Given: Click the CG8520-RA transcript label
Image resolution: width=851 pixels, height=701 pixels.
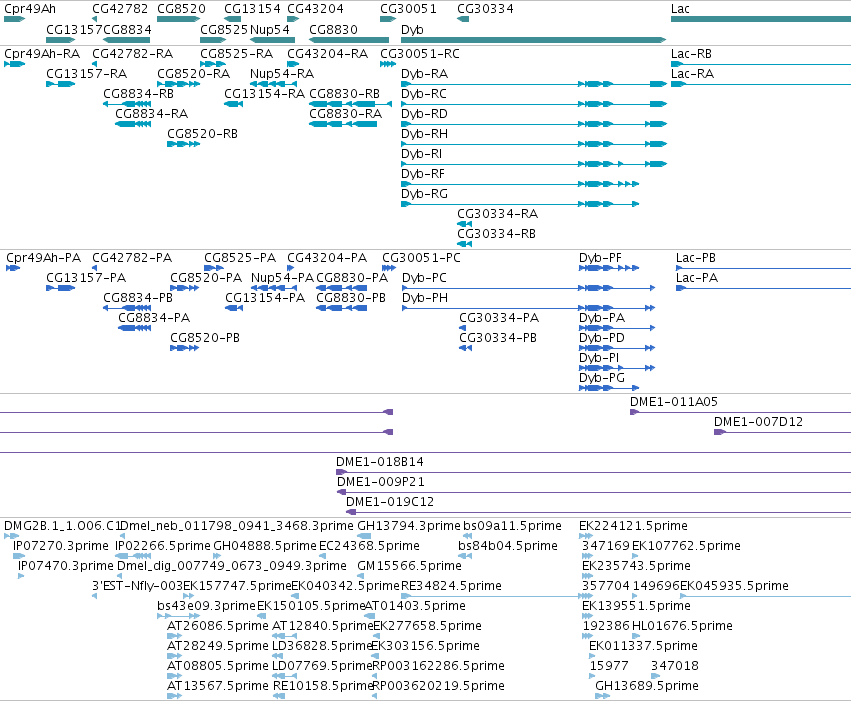Looking at the screenshot, I should [x=193, y=74].
